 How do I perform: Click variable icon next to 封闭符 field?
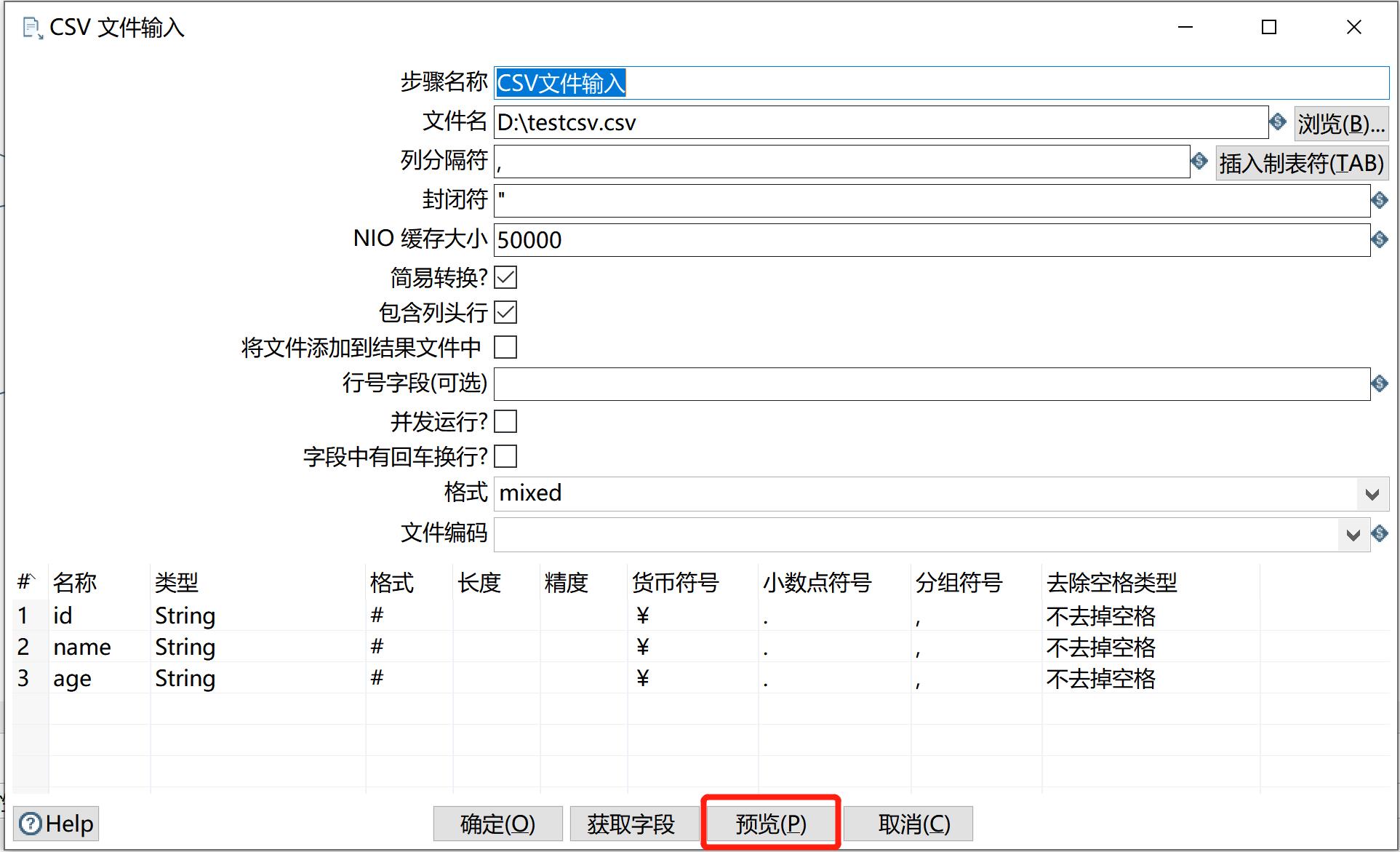click(1380, 200)
